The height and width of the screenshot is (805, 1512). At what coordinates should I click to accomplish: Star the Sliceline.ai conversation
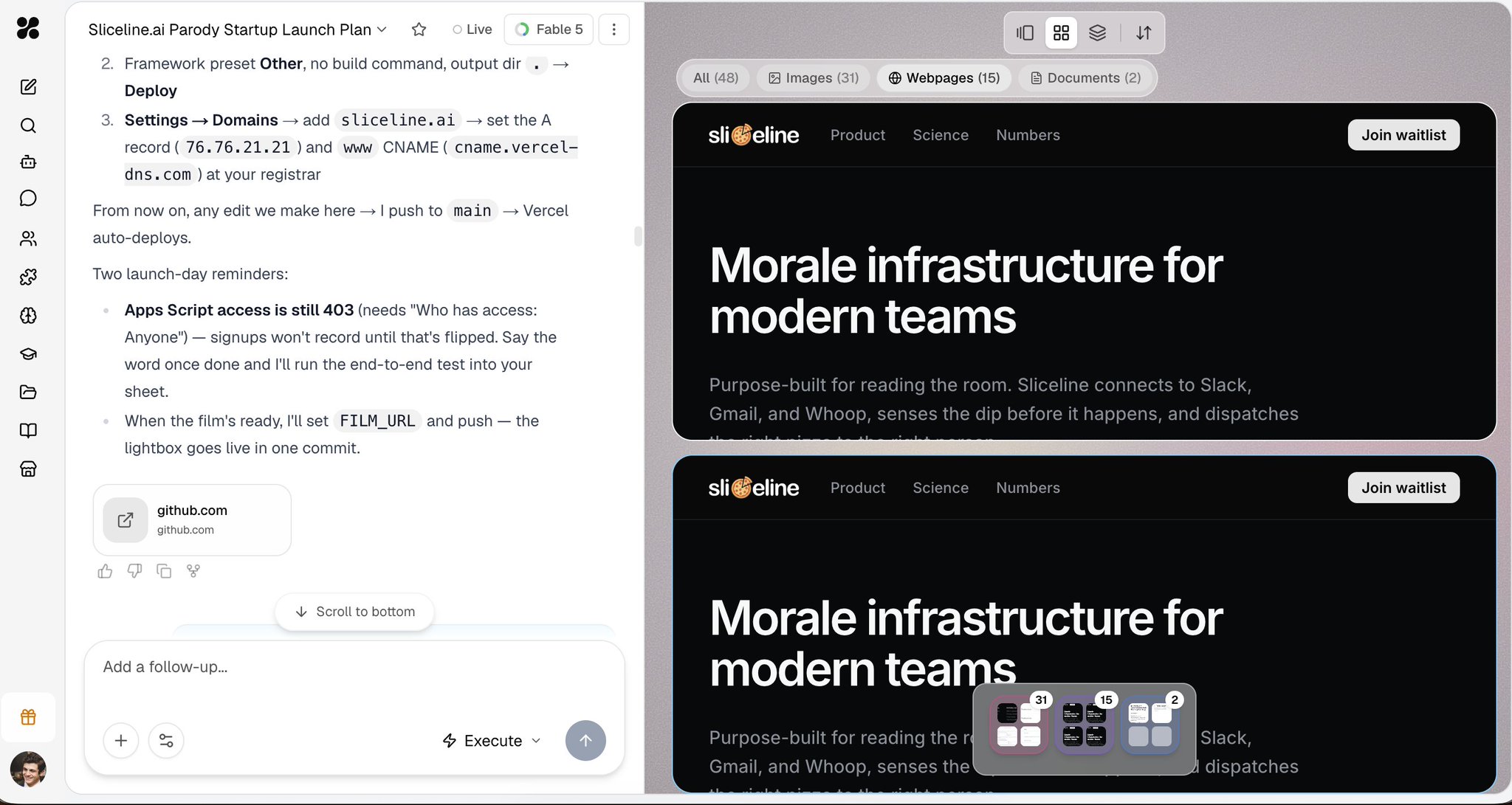click(x=419, y=30)
